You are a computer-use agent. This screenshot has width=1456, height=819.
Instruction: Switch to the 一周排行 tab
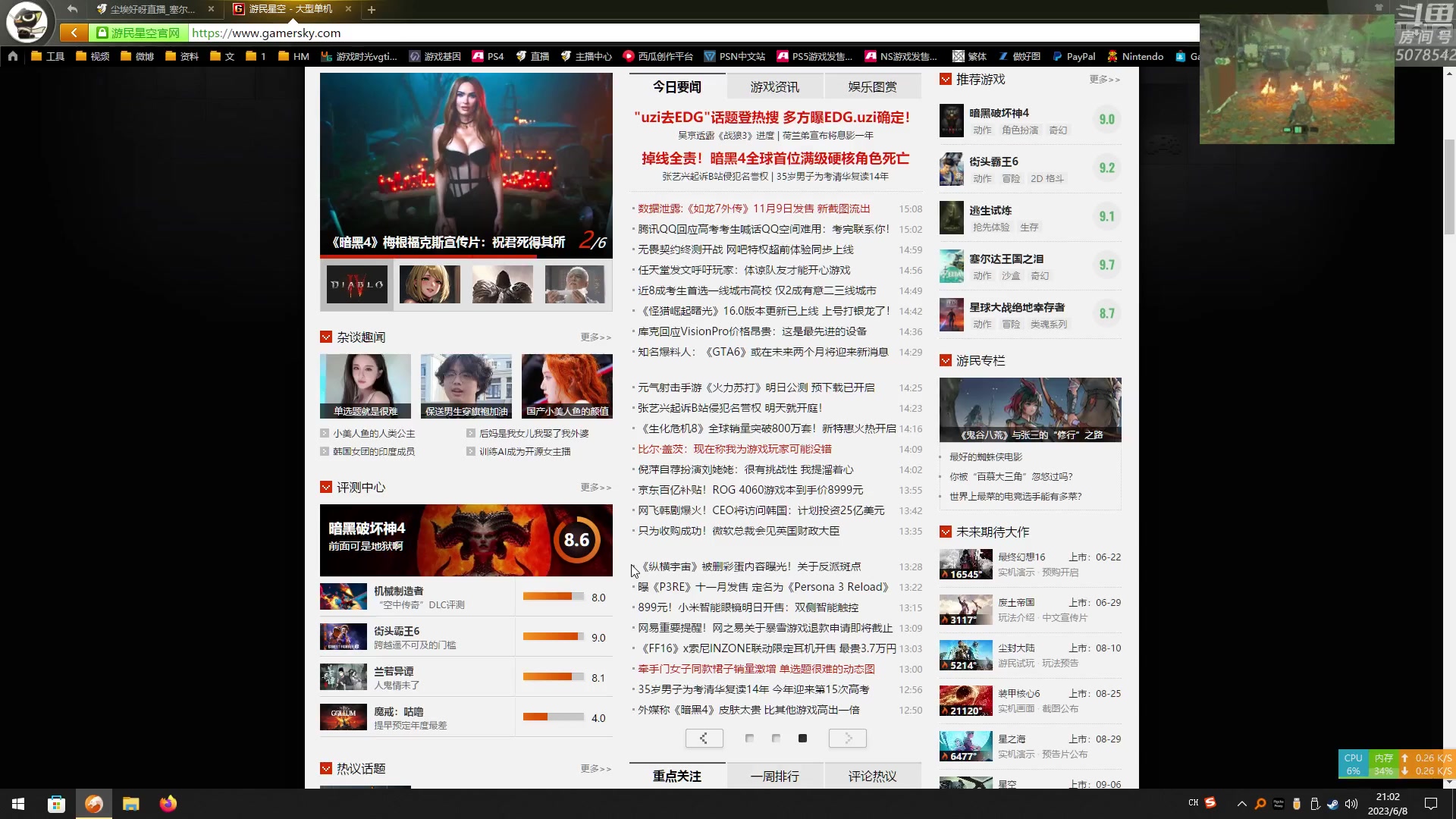pyautogui.click(x=774, y=776)
